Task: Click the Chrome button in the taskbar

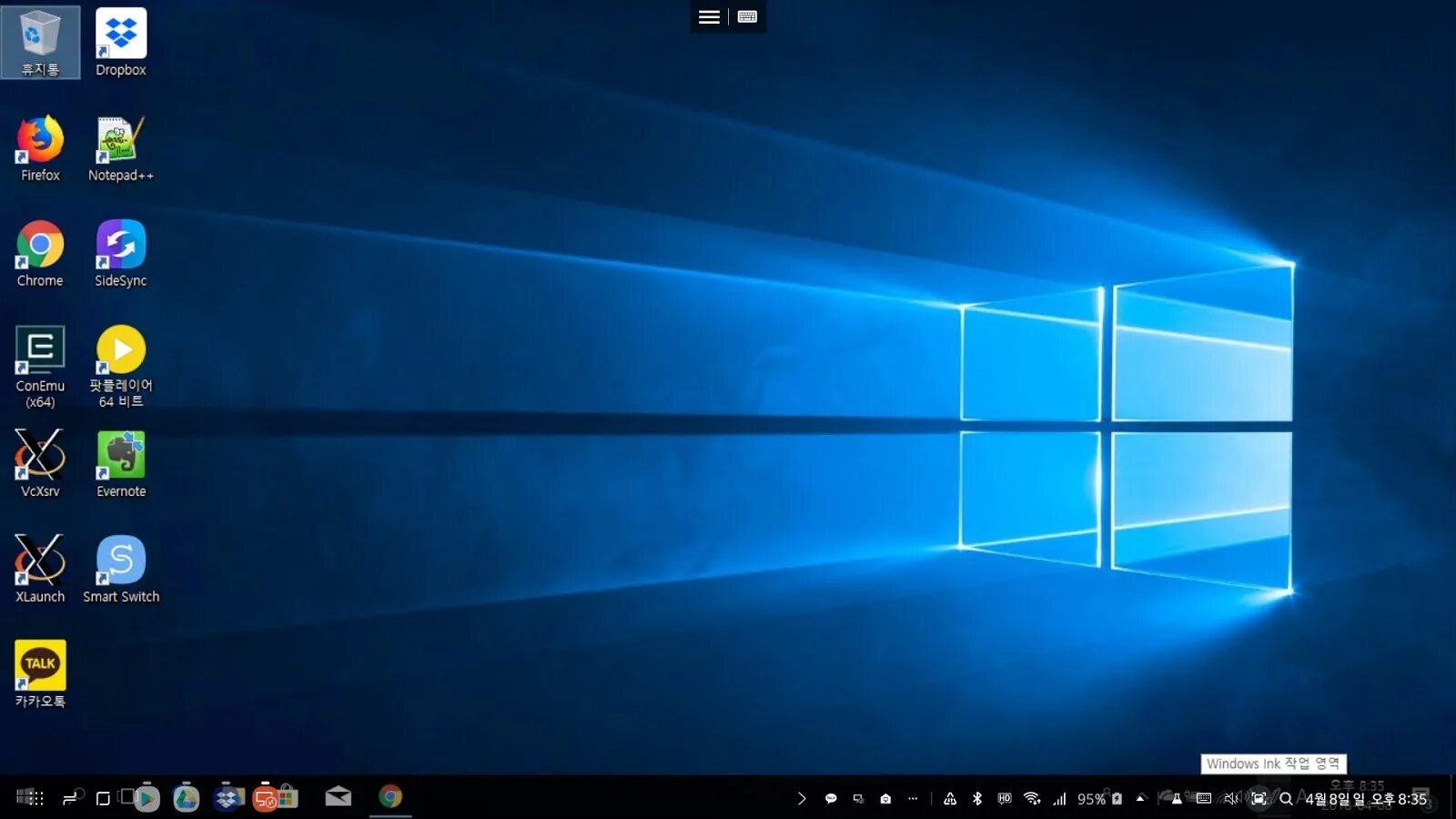Action: pos(390,797)
